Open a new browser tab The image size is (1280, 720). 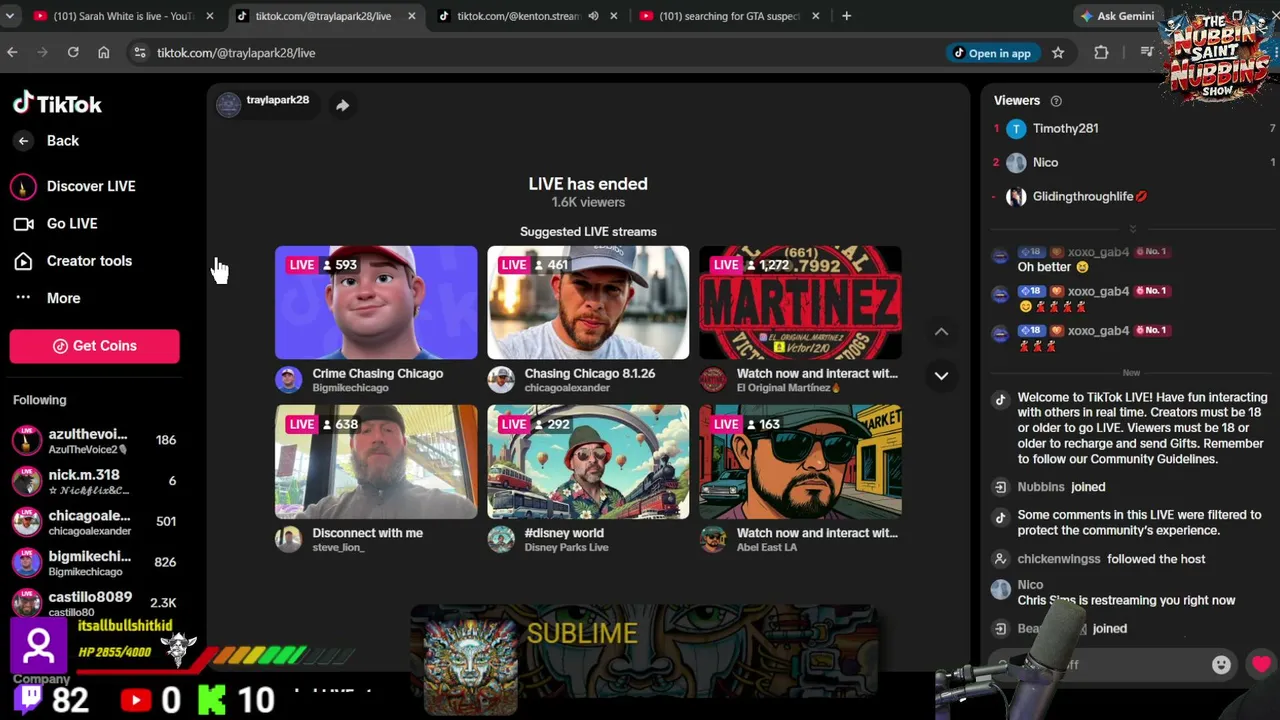tap(846, 16)
